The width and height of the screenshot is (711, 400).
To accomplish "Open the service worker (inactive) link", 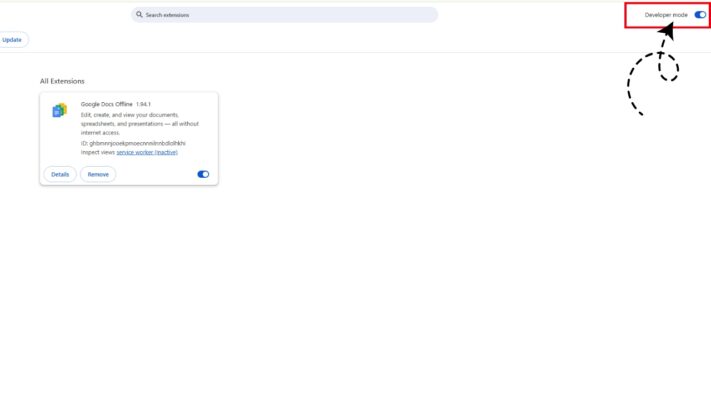I will [x=147, y=152].
